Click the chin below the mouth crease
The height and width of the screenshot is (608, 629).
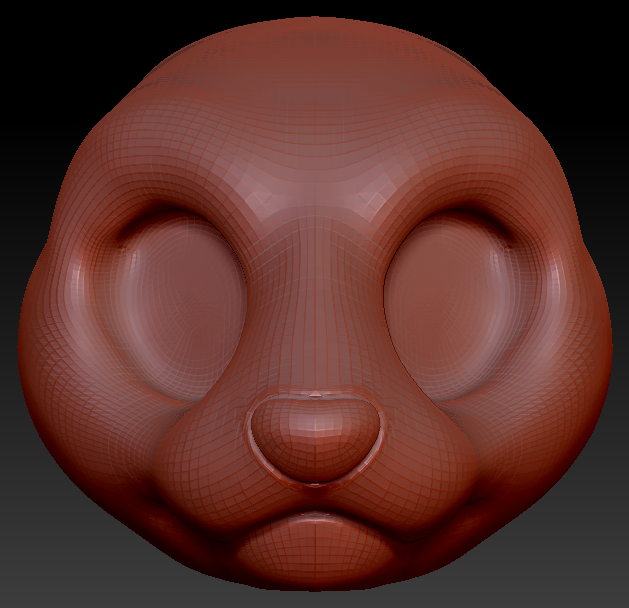tap(315, 553)
